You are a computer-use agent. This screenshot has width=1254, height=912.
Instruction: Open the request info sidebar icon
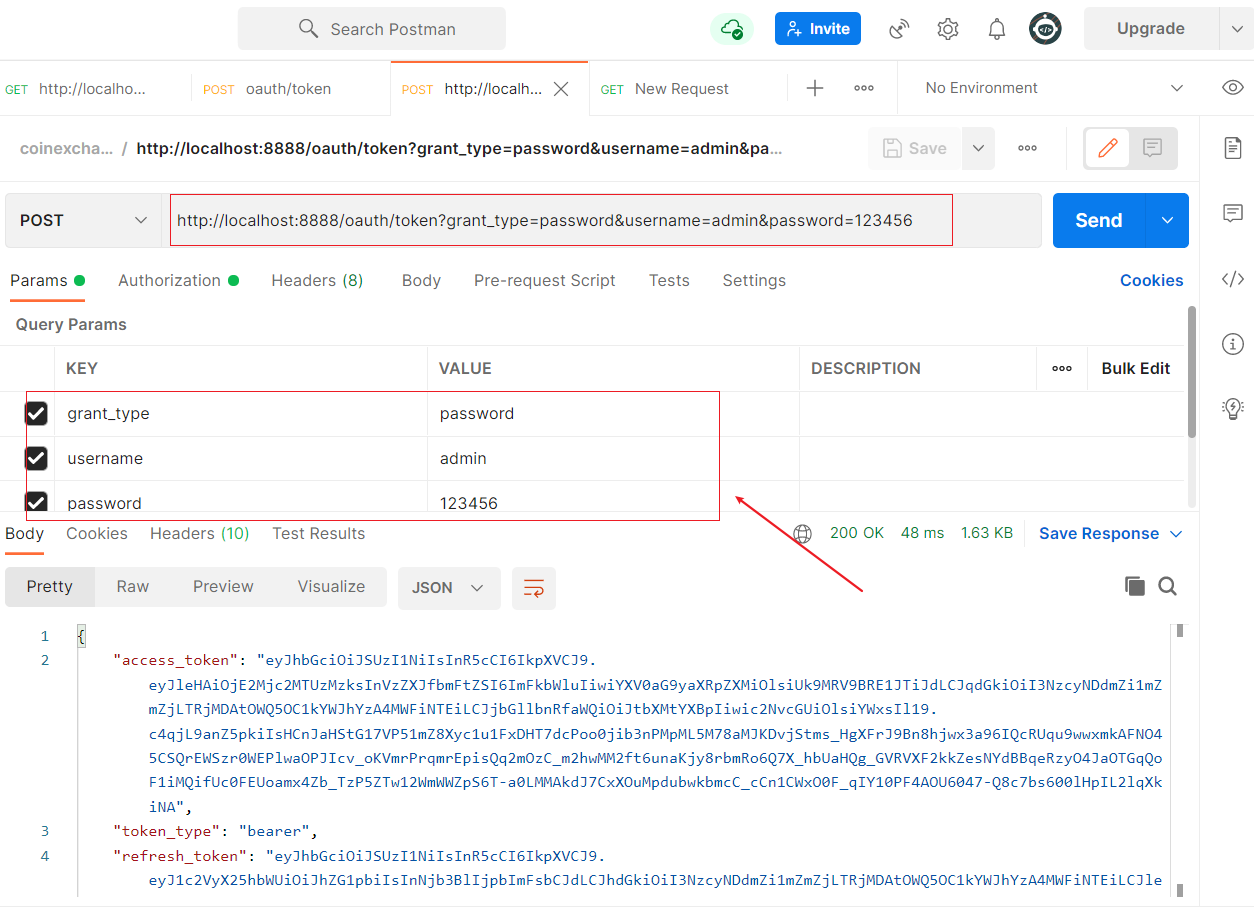pos(1233,345)
